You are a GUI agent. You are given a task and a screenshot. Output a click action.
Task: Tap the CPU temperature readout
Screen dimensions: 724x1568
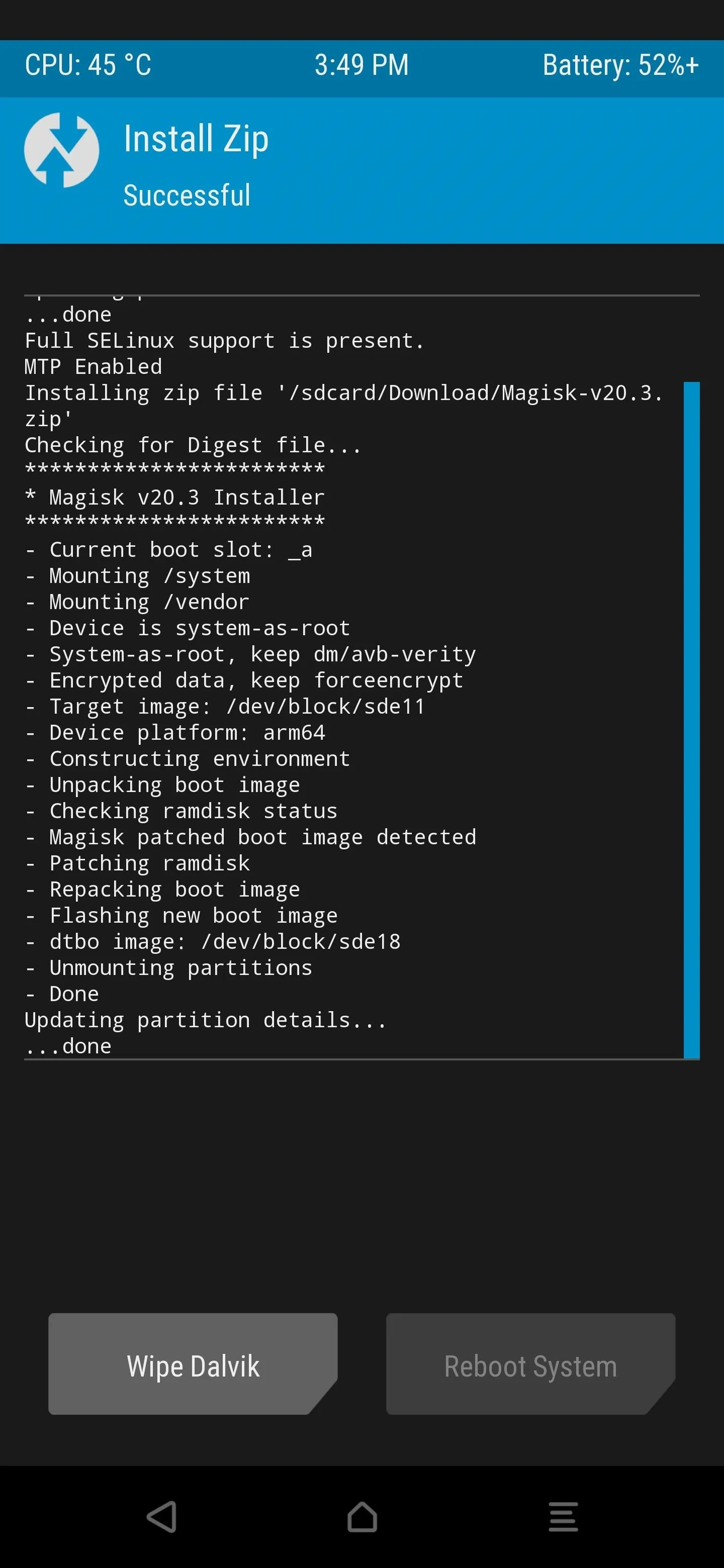point(88,65)
